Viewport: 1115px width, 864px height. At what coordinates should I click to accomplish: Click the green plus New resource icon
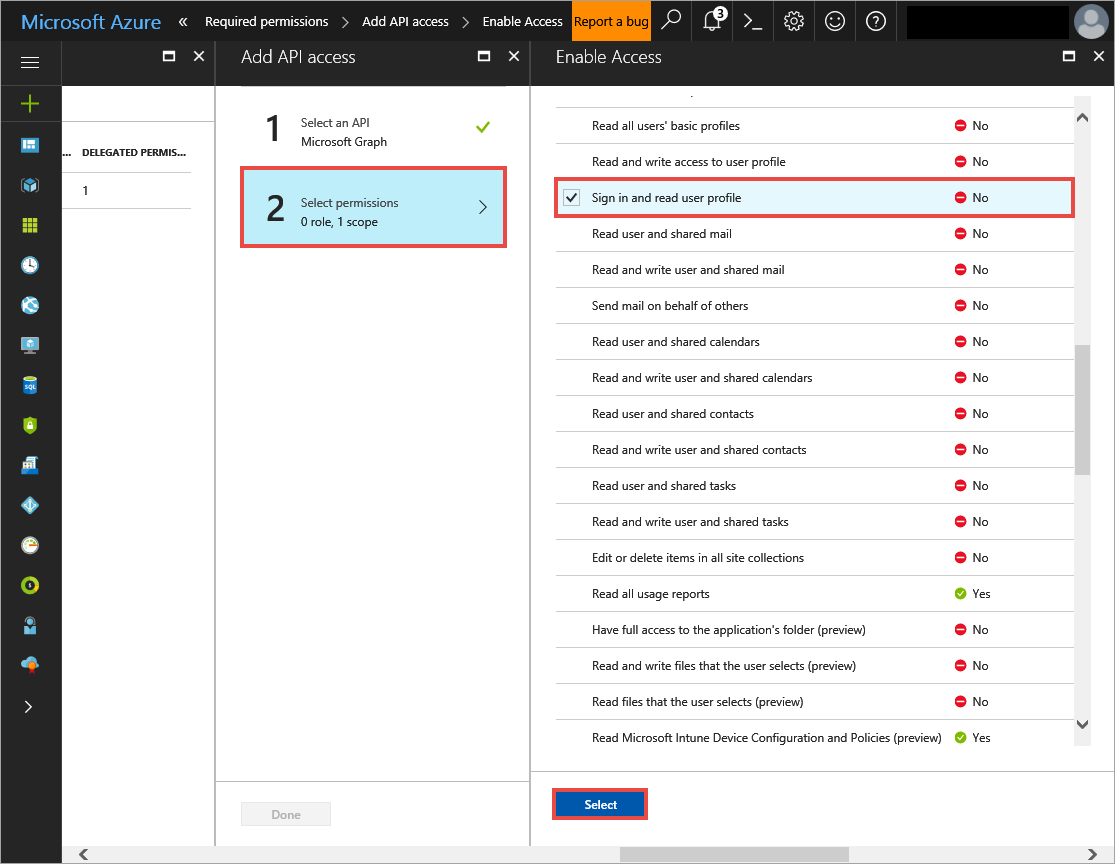pos(30,103)
